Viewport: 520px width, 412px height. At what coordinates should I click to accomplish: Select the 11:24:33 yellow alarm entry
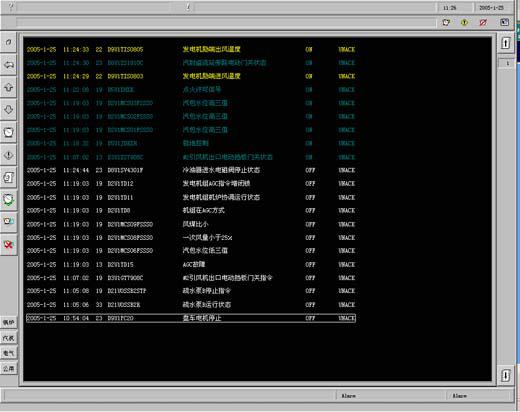click(x=191, y=49)
